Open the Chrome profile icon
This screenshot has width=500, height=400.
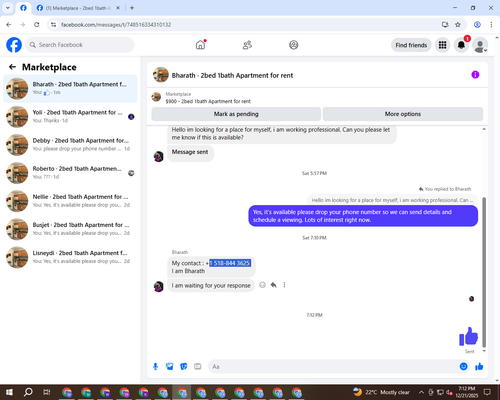(x=477, y=24)
